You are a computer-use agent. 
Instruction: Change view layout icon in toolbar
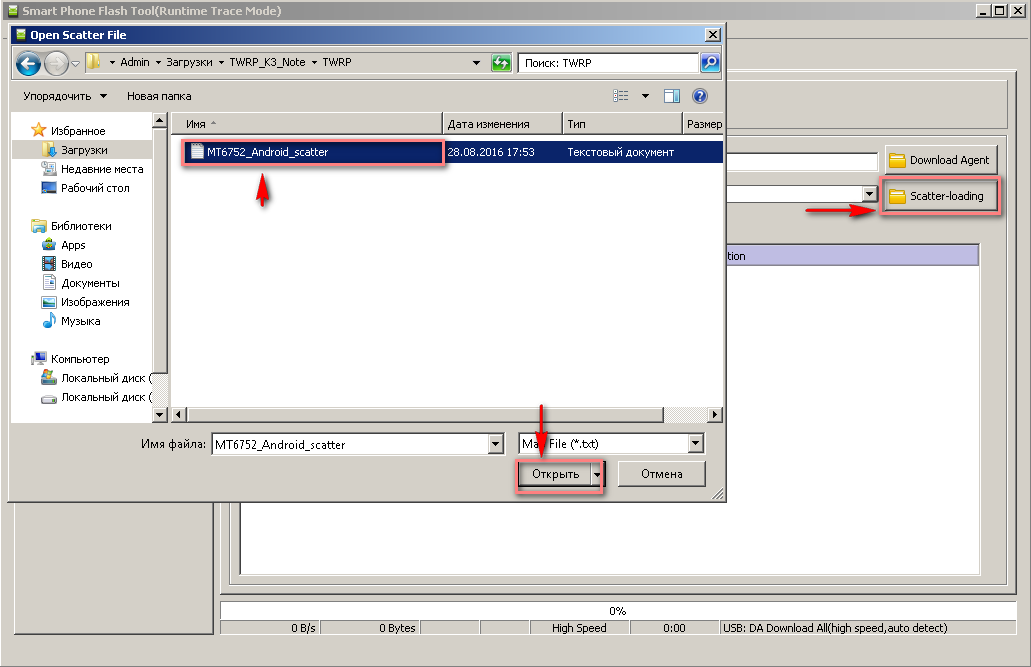click(622, 96)
